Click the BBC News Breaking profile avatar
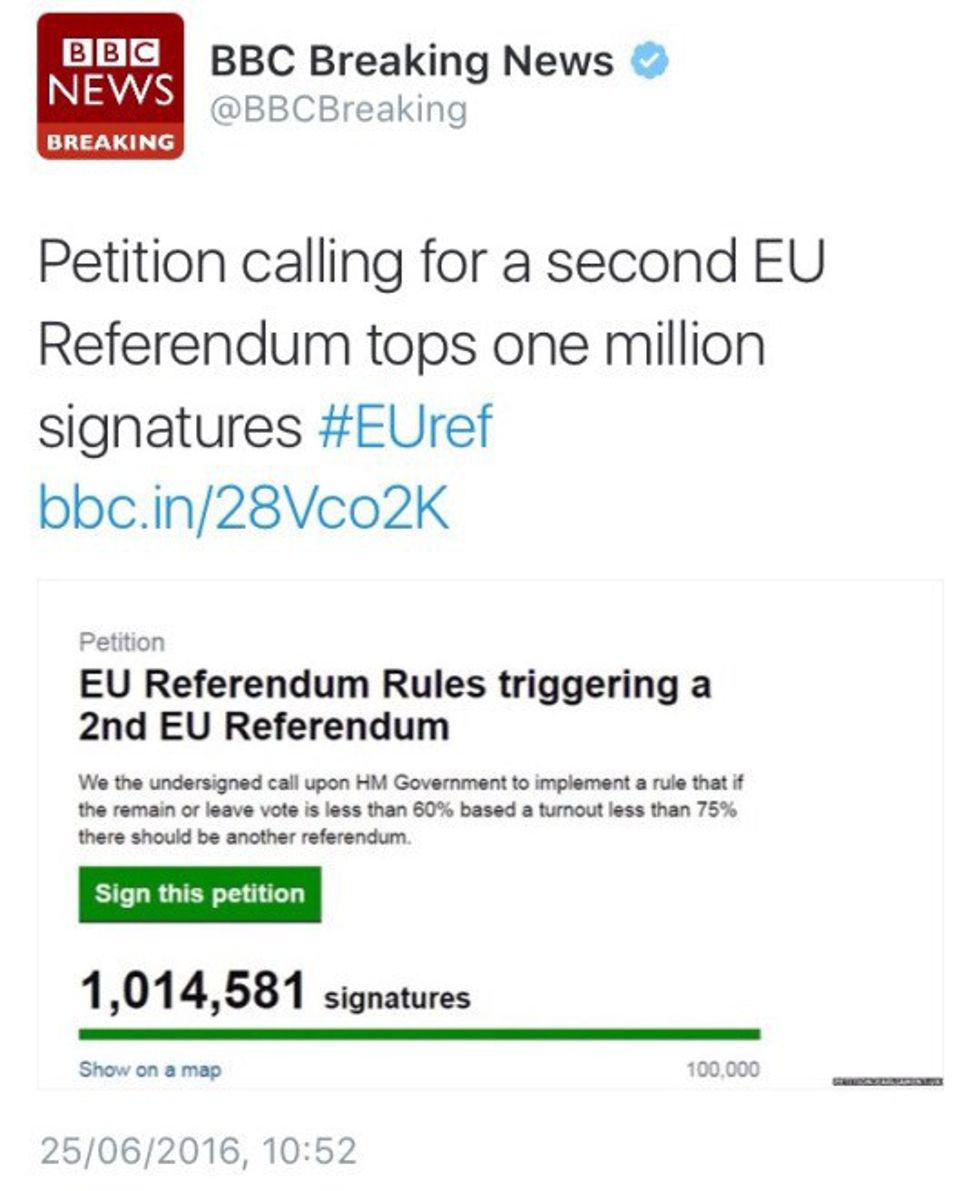Viewport: 980px width, 1191px height. pyautogui.click(x=110, y=86)
